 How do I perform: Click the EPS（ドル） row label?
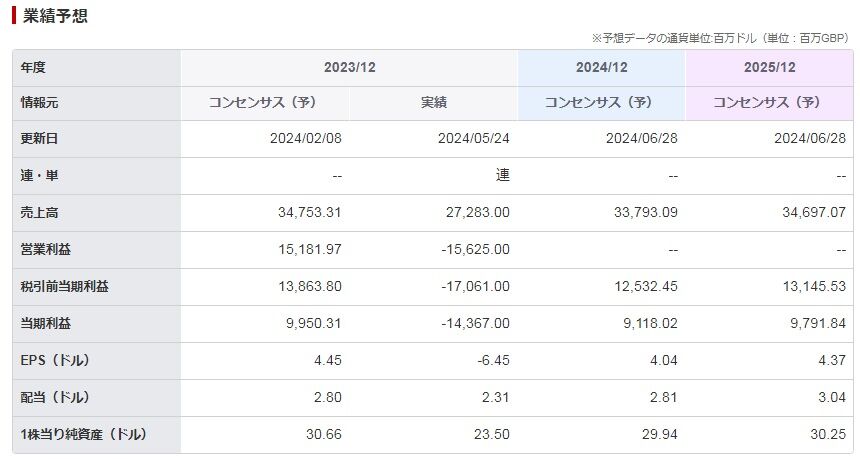coord(55,361)
